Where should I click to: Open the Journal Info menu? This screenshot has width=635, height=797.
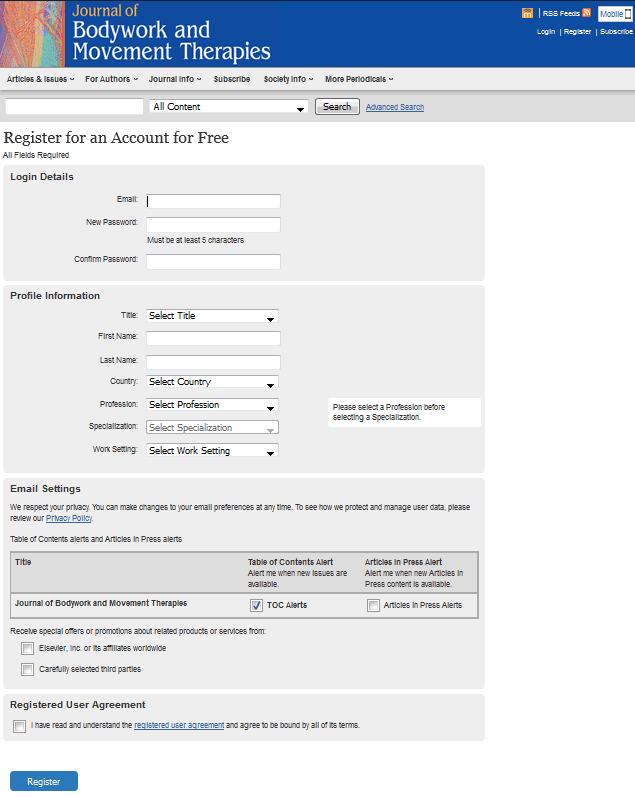pyautogui.click(x=175, y=79)
